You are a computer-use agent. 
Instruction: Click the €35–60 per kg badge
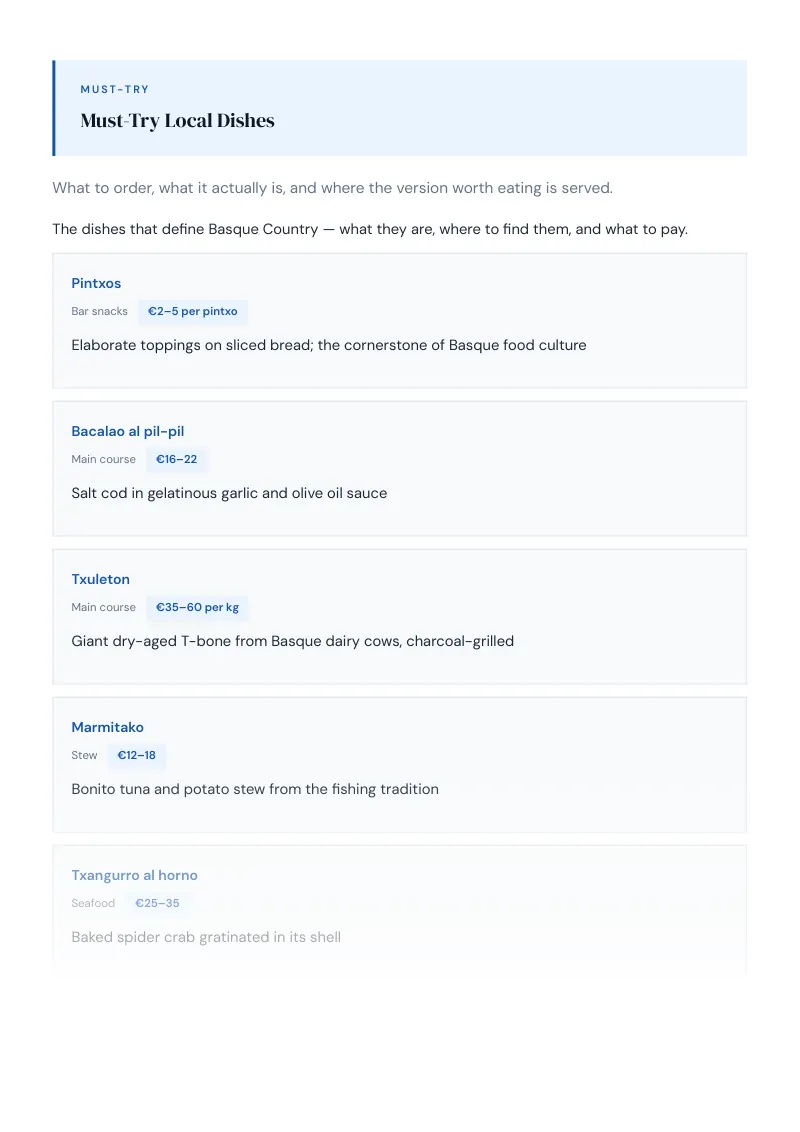(197, 607)
